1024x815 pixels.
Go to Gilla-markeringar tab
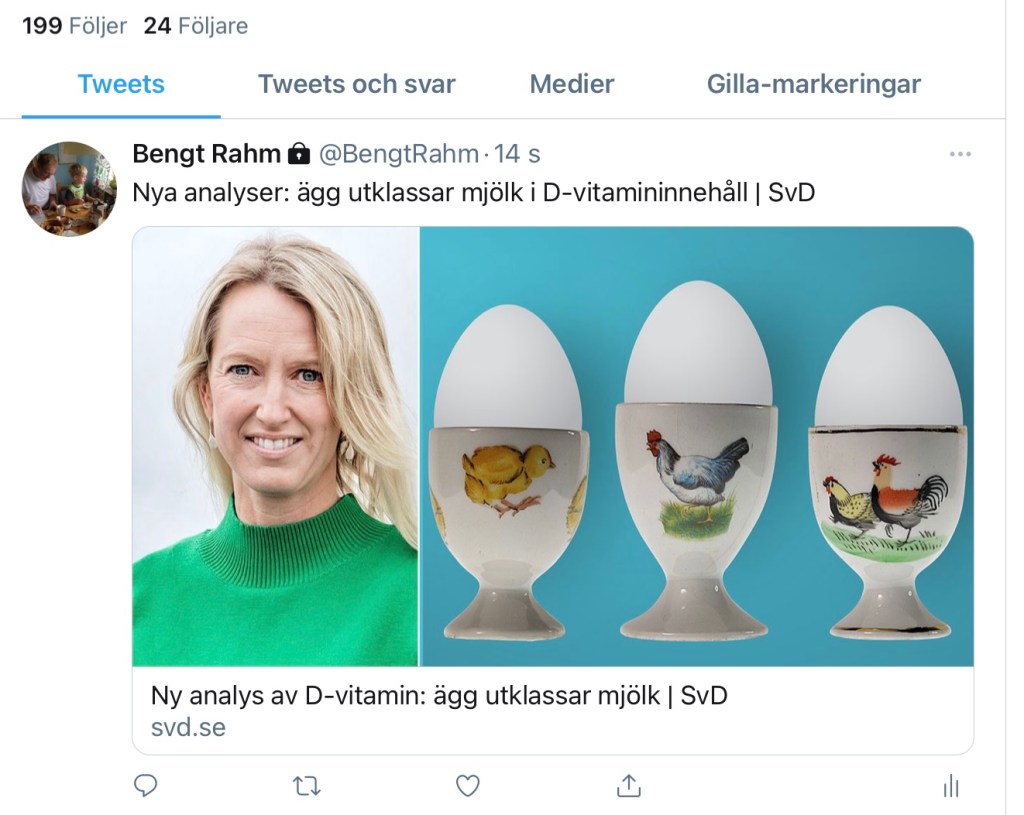[x=813, y=85]
